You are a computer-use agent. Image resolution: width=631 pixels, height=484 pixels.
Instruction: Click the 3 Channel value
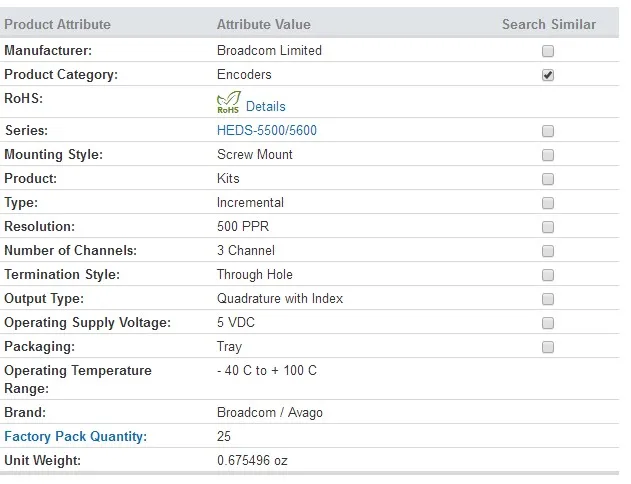(x=246, y=251)
